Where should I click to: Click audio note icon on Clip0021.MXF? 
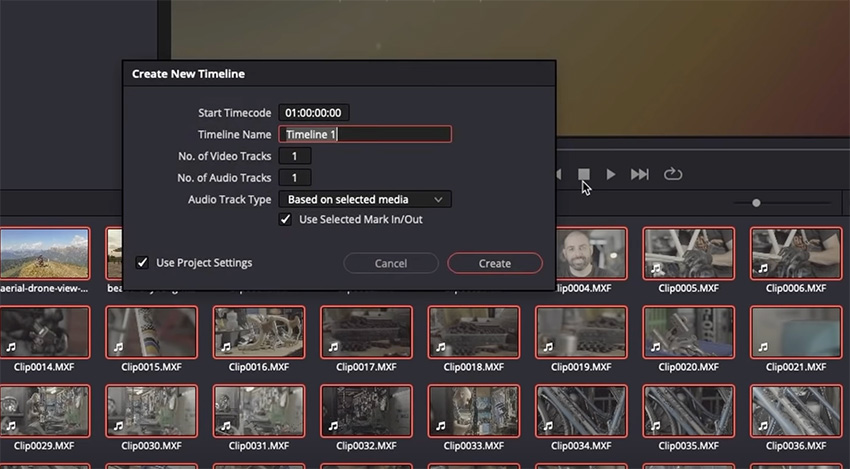click(763, 347)
